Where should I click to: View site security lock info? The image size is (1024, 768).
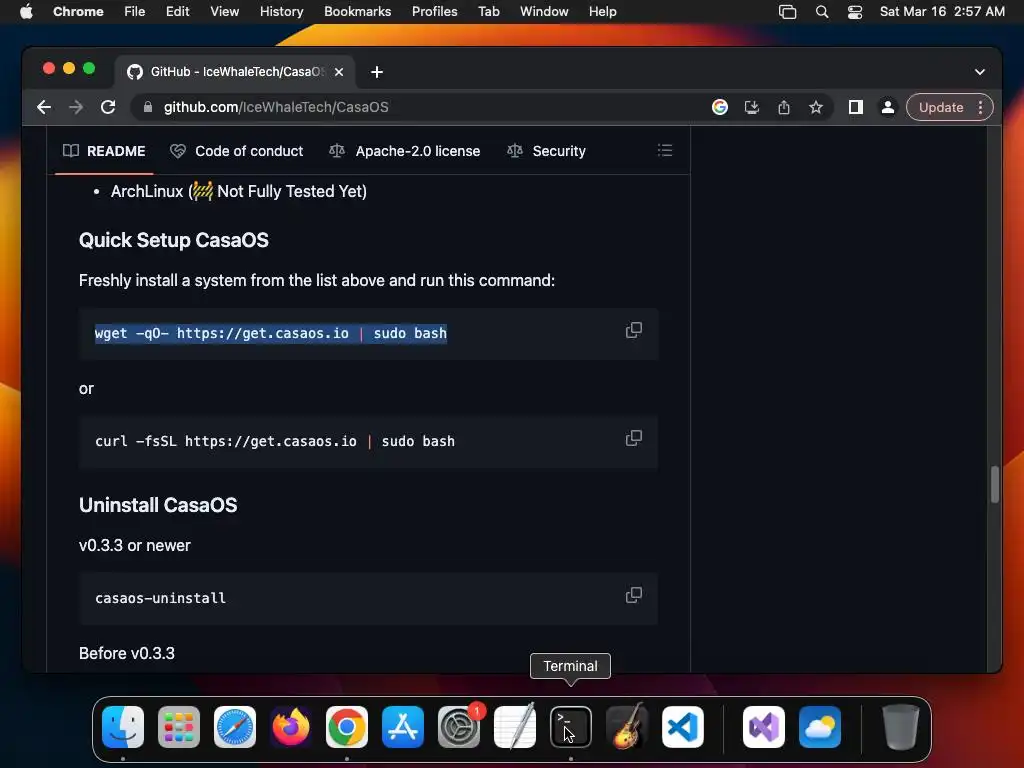coord(148,107)
